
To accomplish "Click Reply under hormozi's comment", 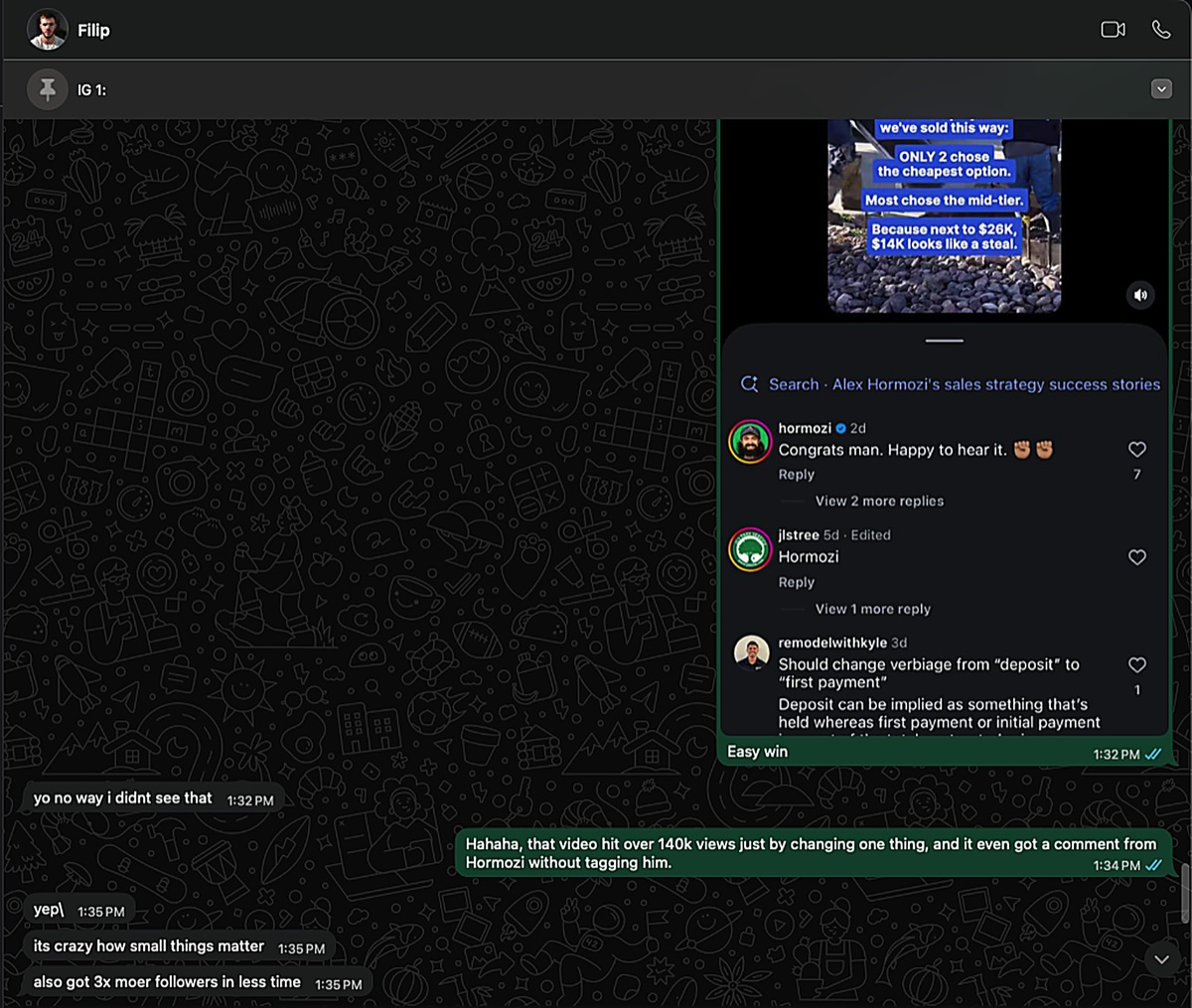I will pyautogui.click(x=796, y=475).
